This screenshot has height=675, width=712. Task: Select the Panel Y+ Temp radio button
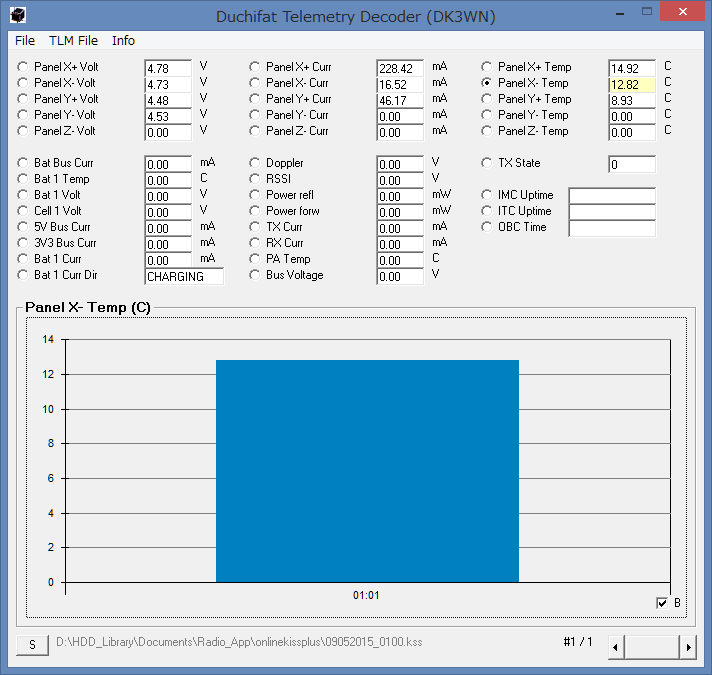(x=486, y=99)
